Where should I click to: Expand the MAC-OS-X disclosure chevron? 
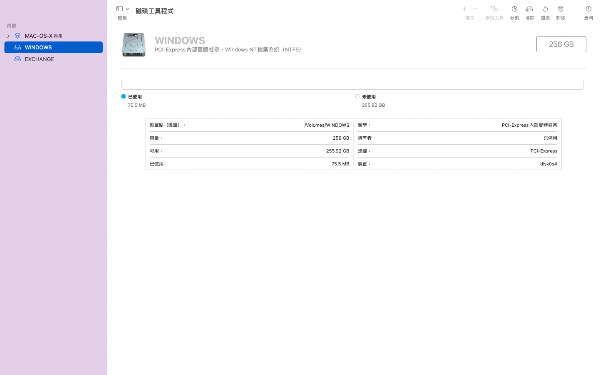(x=8, y=36)
